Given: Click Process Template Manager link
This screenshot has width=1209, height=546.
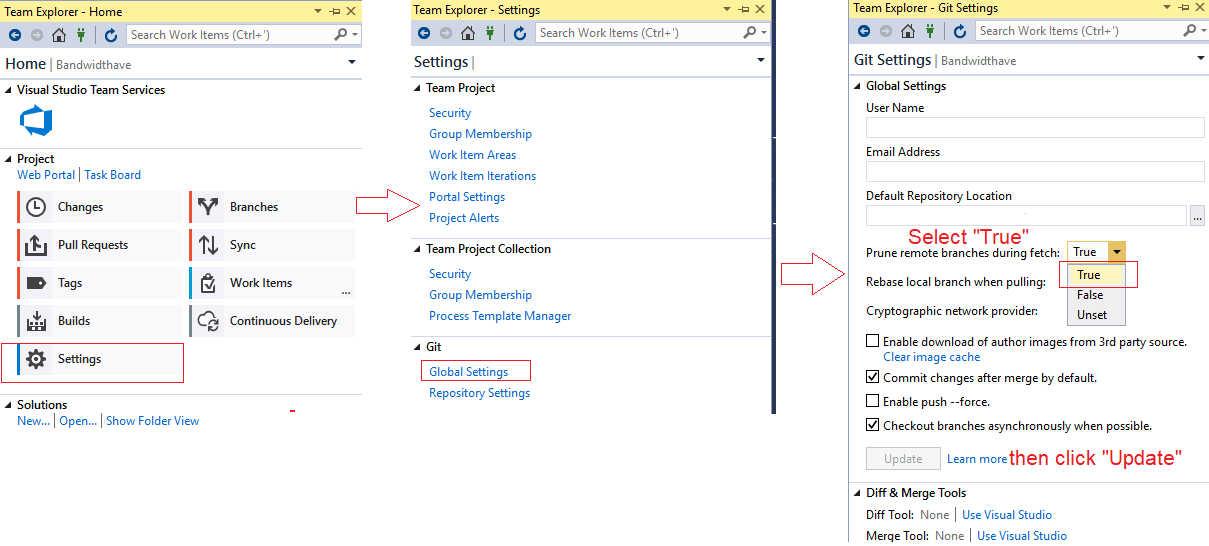Looking at the screenshot, I should [500, 316].
